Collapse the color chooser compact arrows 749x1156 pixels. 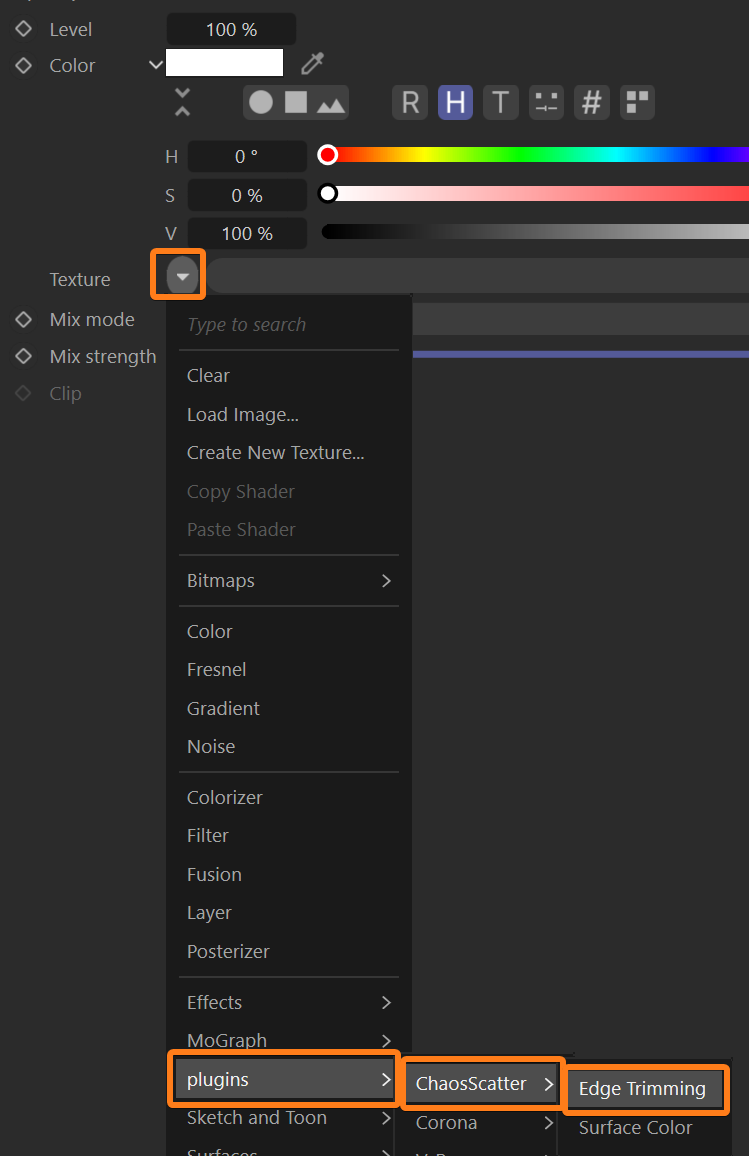tap(182, 102)
